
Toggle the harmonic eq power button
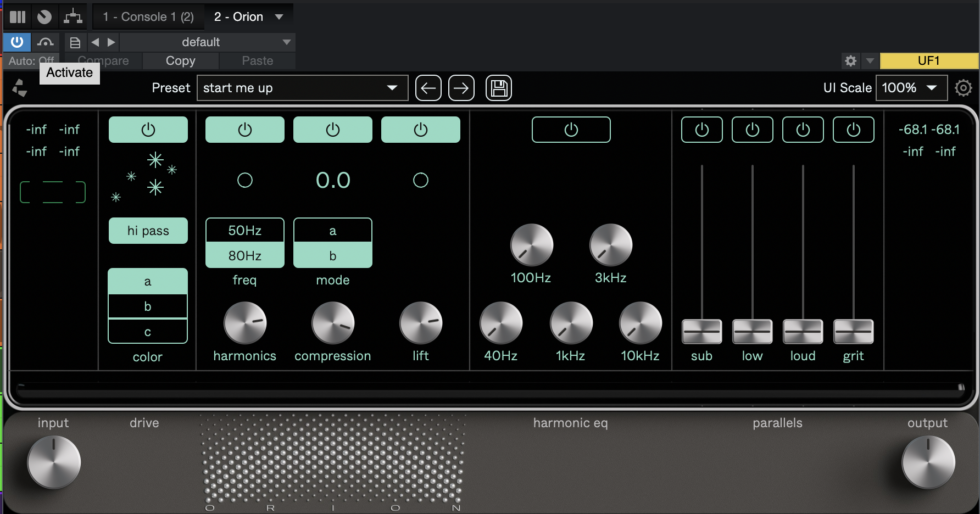[571, 129]
